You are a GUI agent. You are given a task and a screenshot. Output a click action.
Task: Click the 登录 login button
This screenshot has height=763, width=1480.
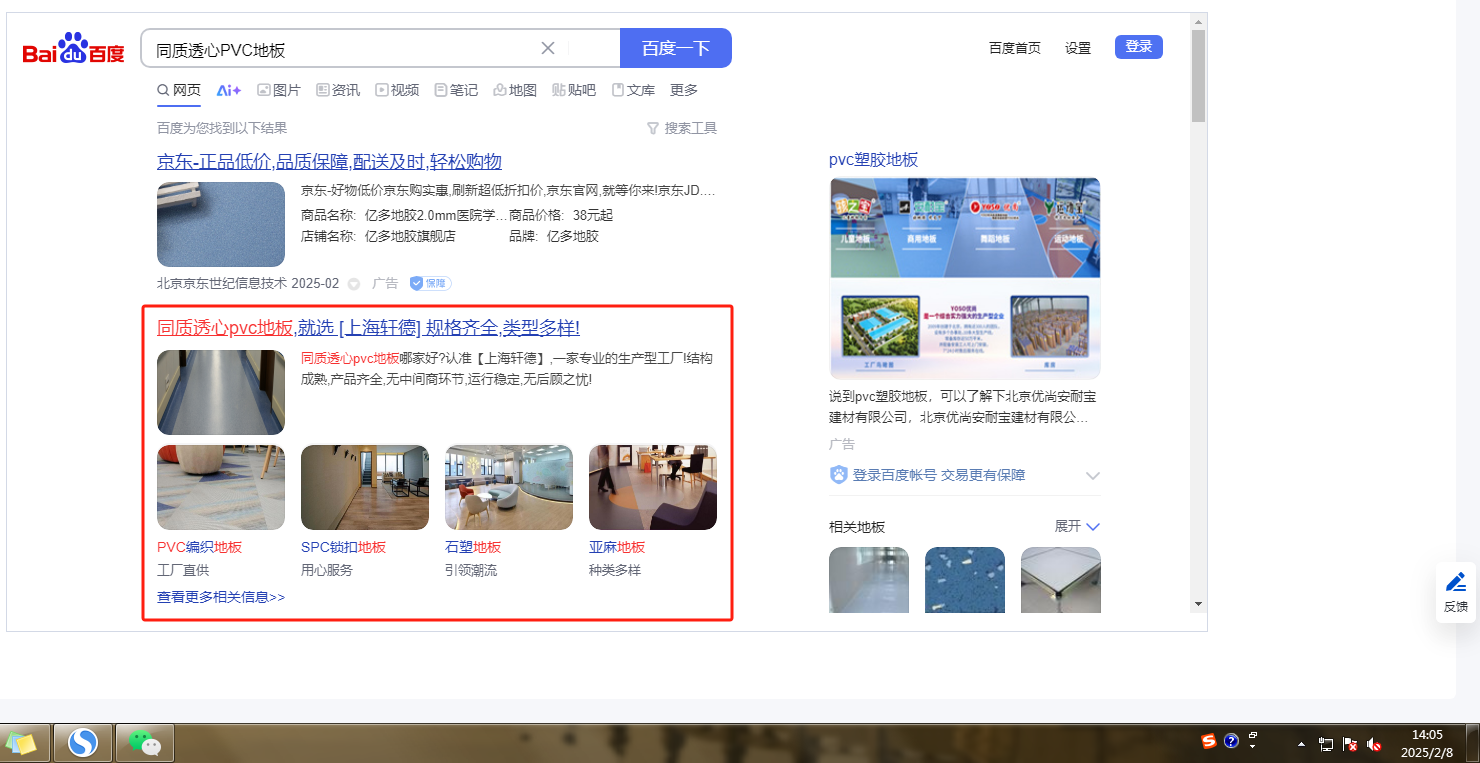(1139, 47)
